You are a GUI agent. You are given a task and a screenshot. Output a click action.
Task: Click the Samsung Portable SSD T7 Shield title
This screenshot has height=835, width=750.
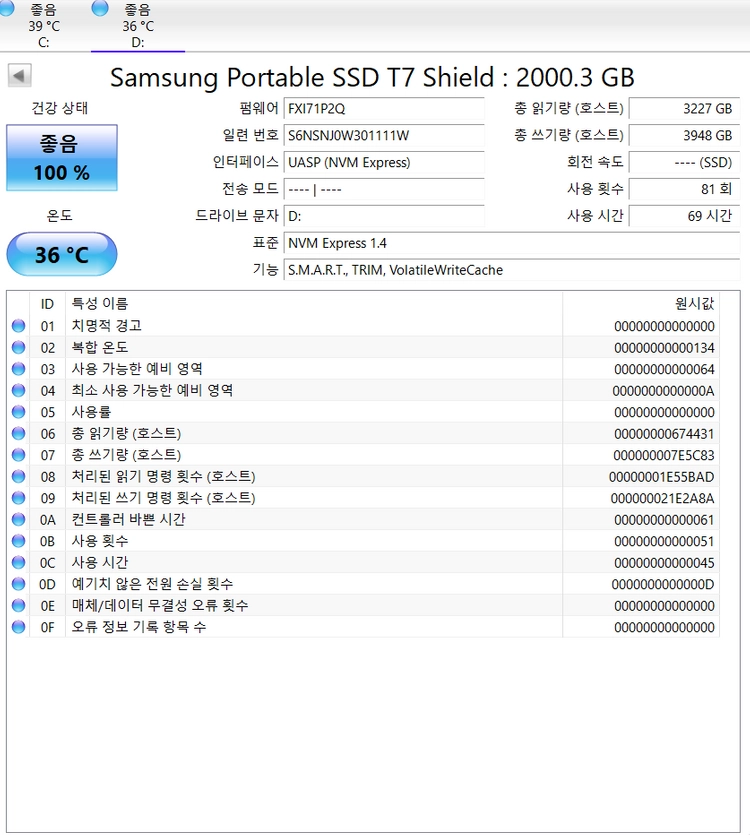372,77
